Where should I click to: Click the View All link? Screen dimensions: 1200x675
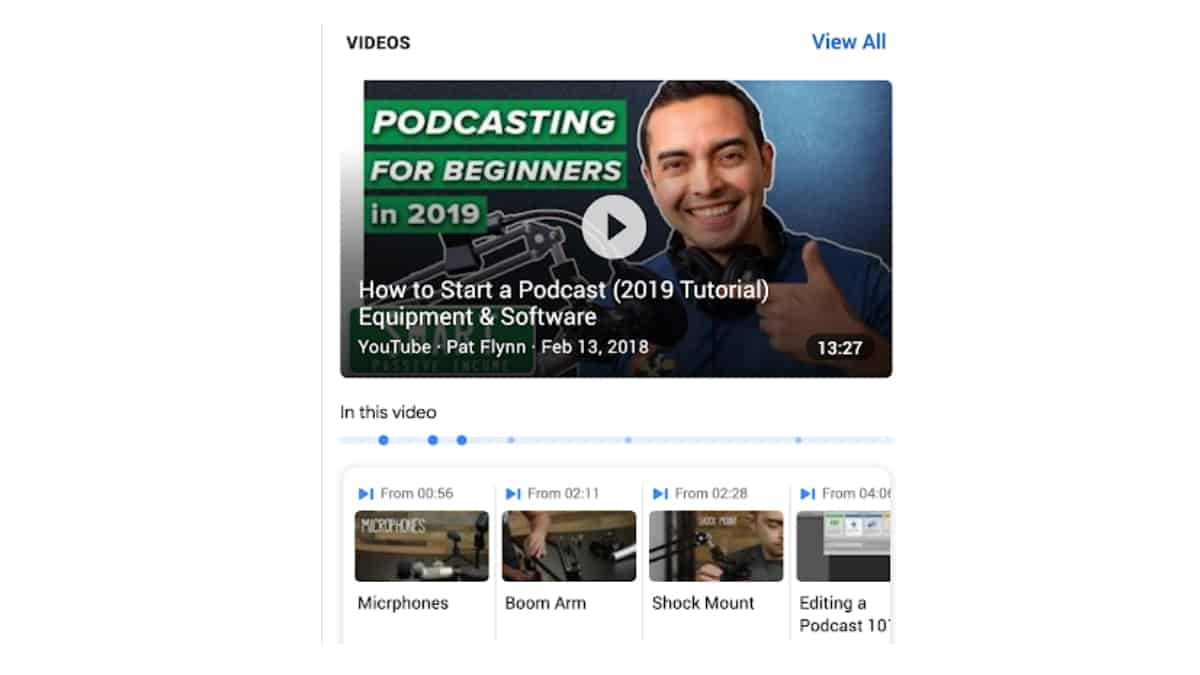point(848,42)
